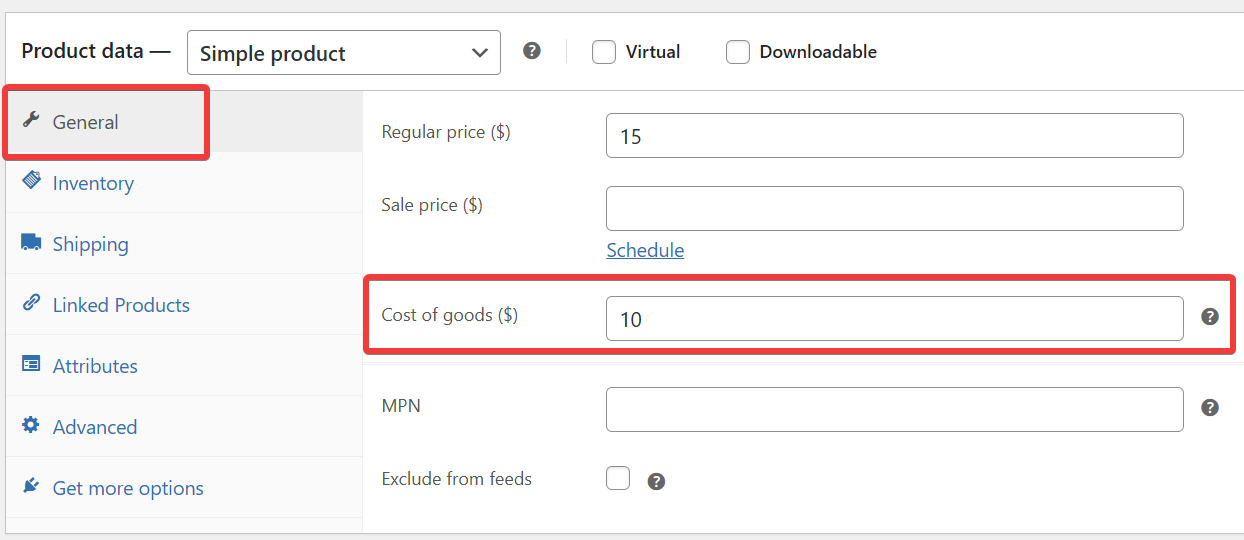Image resolution: width=1244 pixels, height=540 pixels.
Task: Tick the Downloadable checkbox
Action: coord(738,52)
